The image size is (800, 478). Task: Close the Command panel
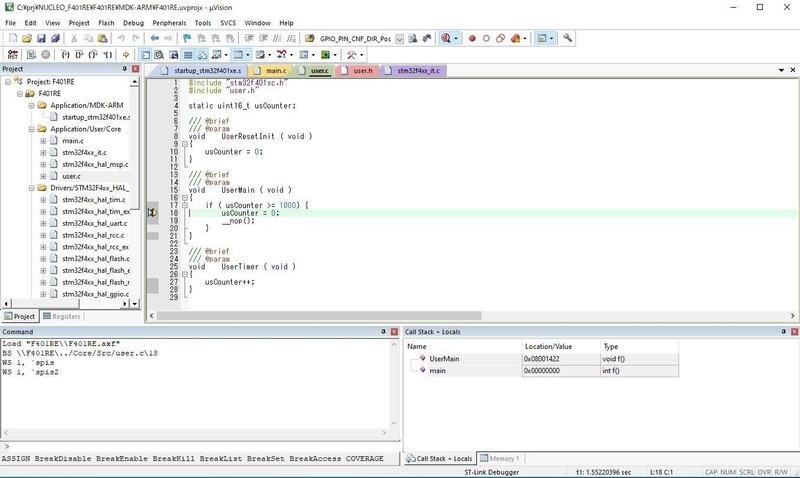394,332
